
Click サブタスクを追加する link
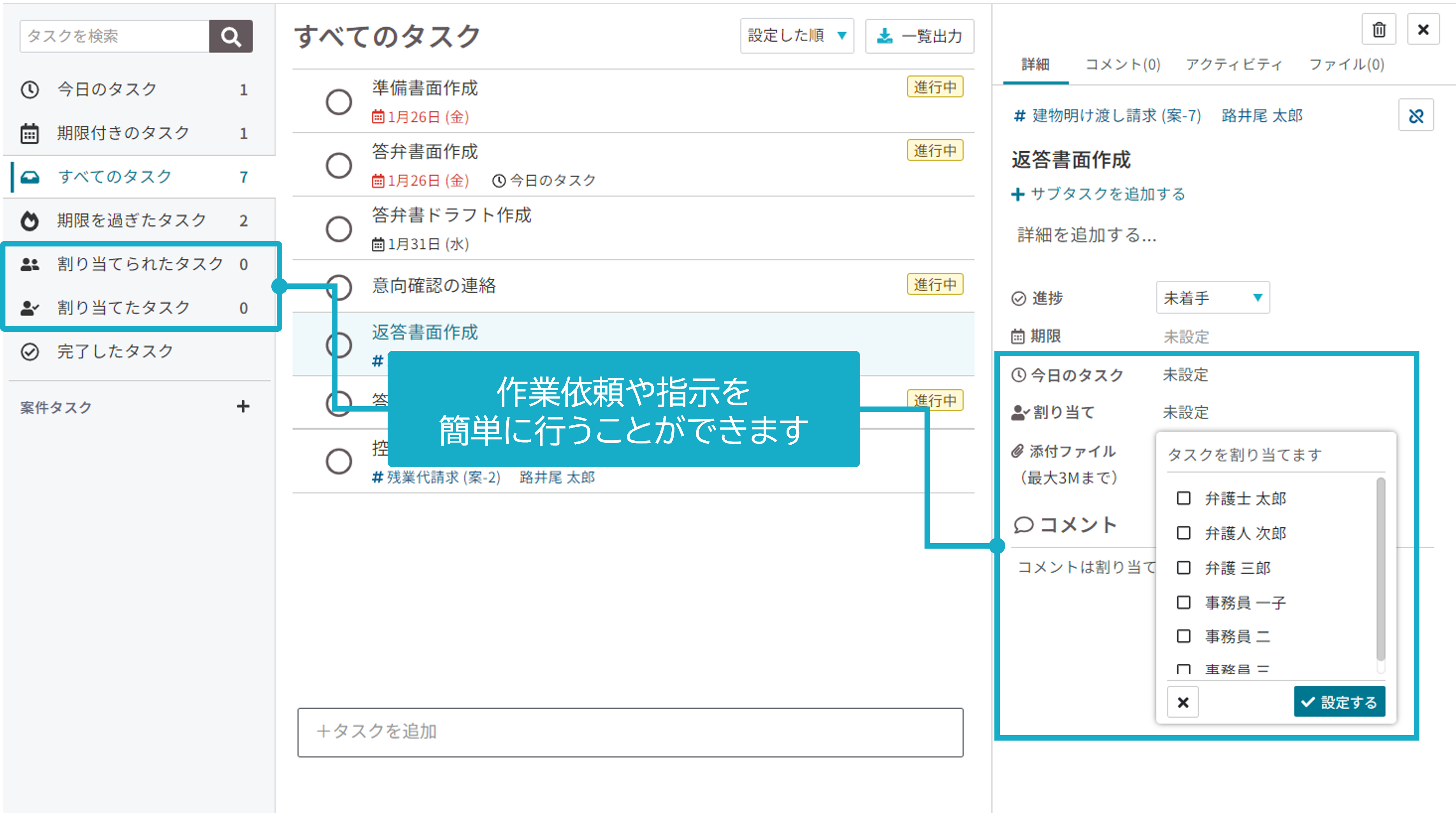pos(1098,194)
